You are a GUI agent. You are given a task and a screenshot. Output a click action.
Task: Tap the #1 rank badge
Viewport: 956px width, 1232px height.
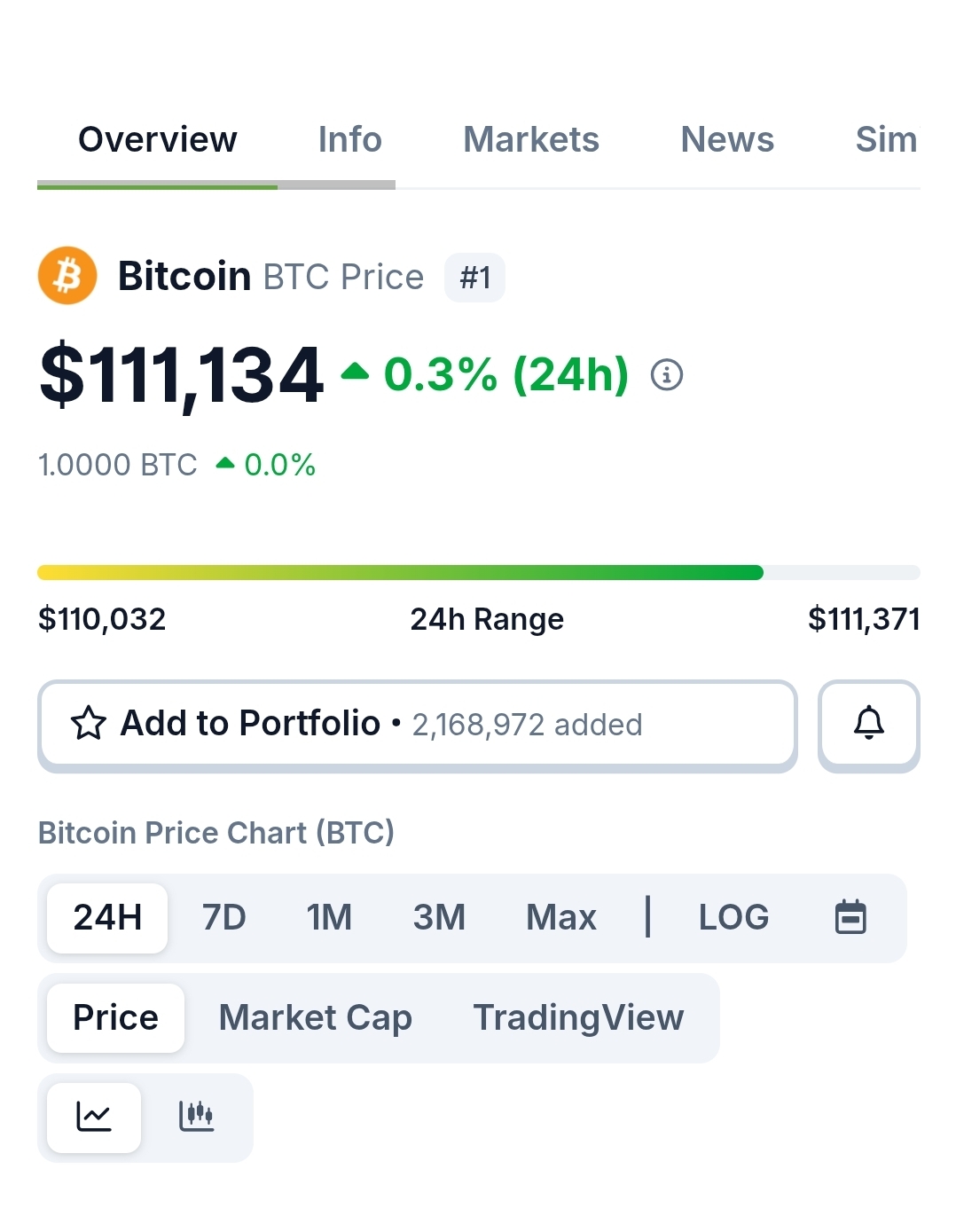(475, 278)
